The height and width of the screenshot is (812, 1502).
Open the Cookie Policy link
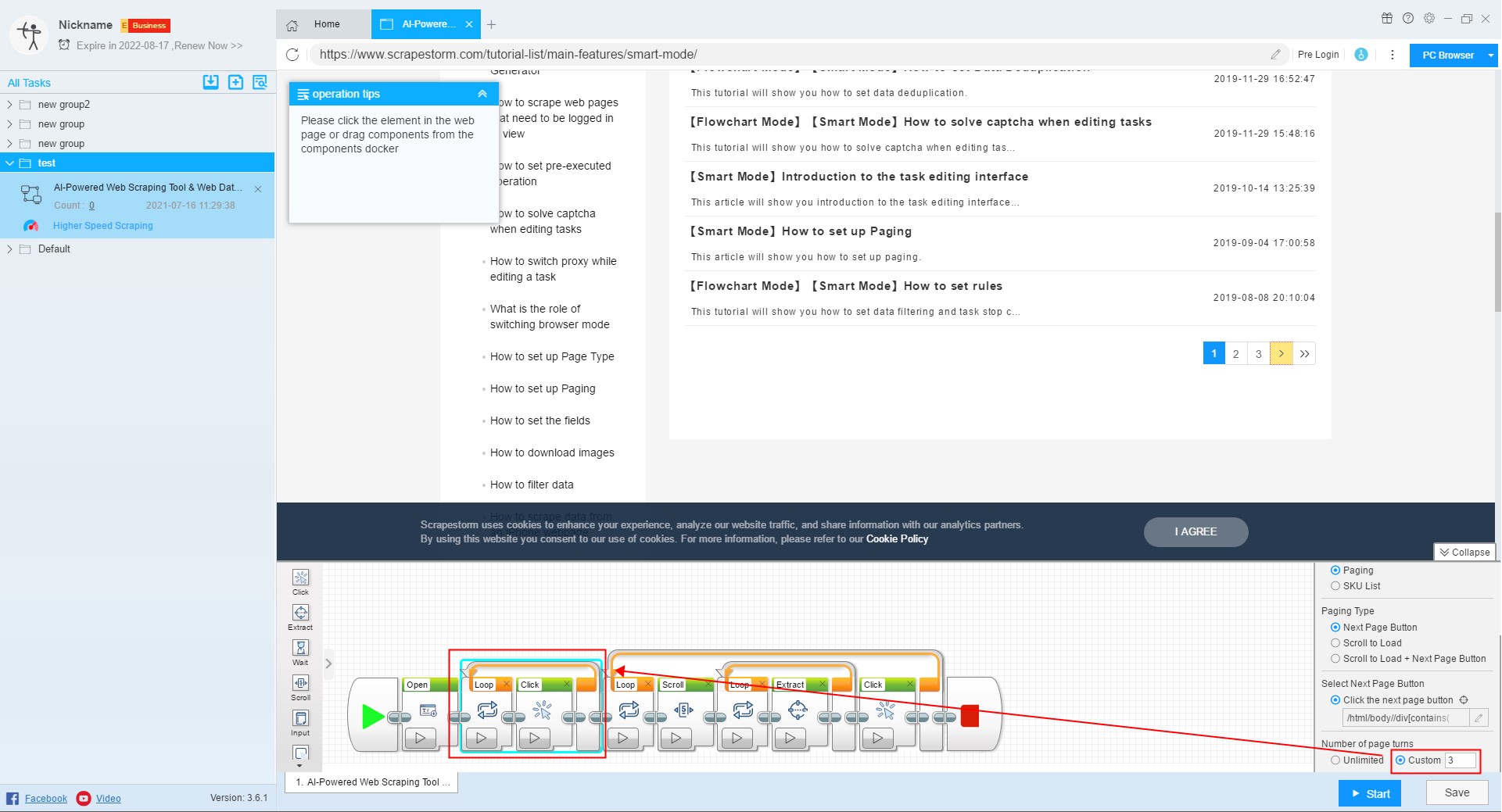pos(897,539)
